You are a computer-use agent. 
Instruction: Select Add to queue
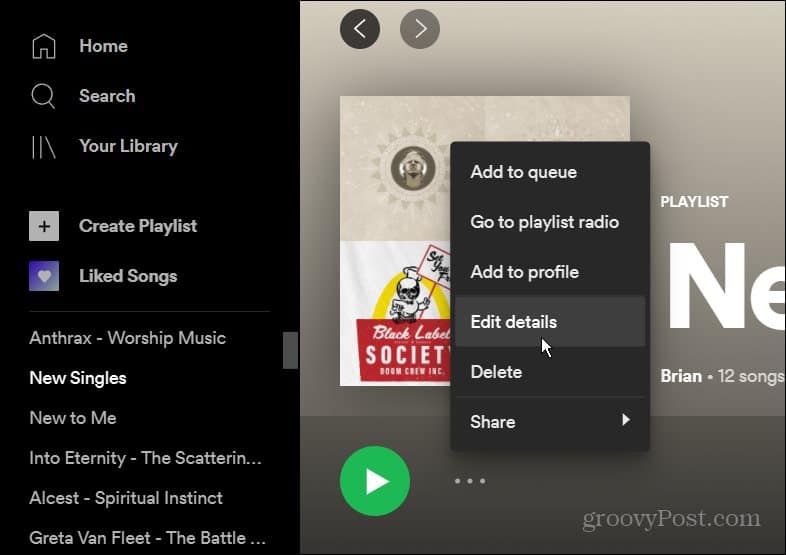click(x=550, y=172)
